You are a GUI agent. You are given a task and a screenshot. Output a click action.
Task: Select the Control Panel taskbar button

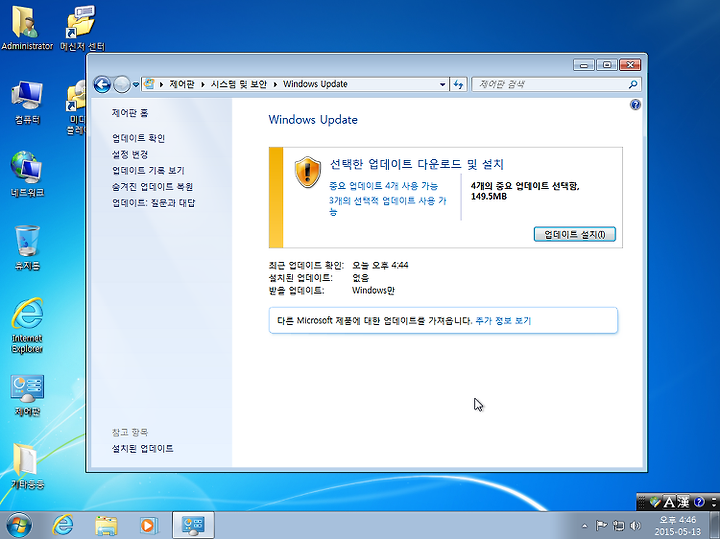(x=193, y=525)
